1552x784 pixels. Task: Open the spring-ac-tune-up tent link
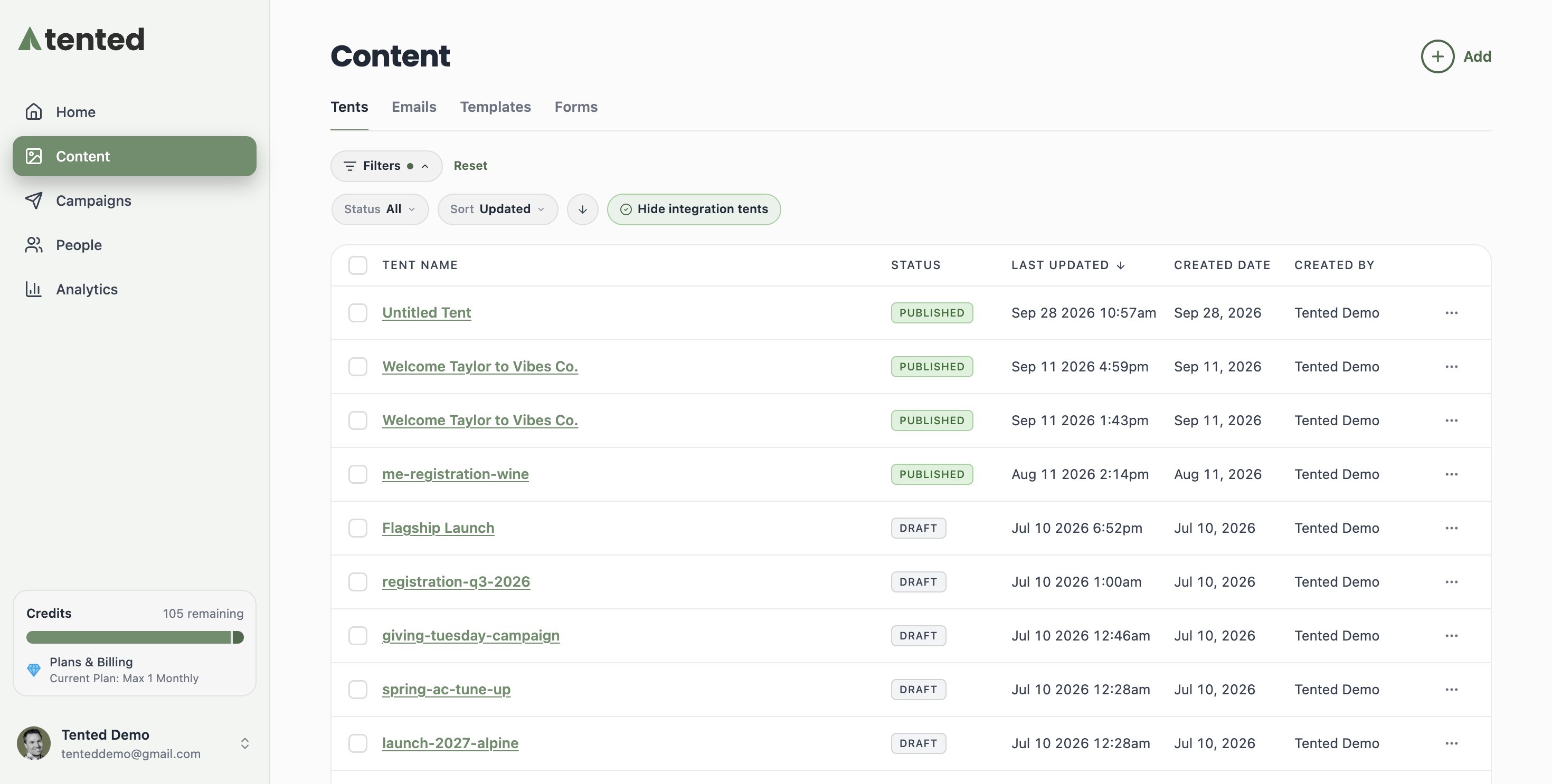pos(446,689)
